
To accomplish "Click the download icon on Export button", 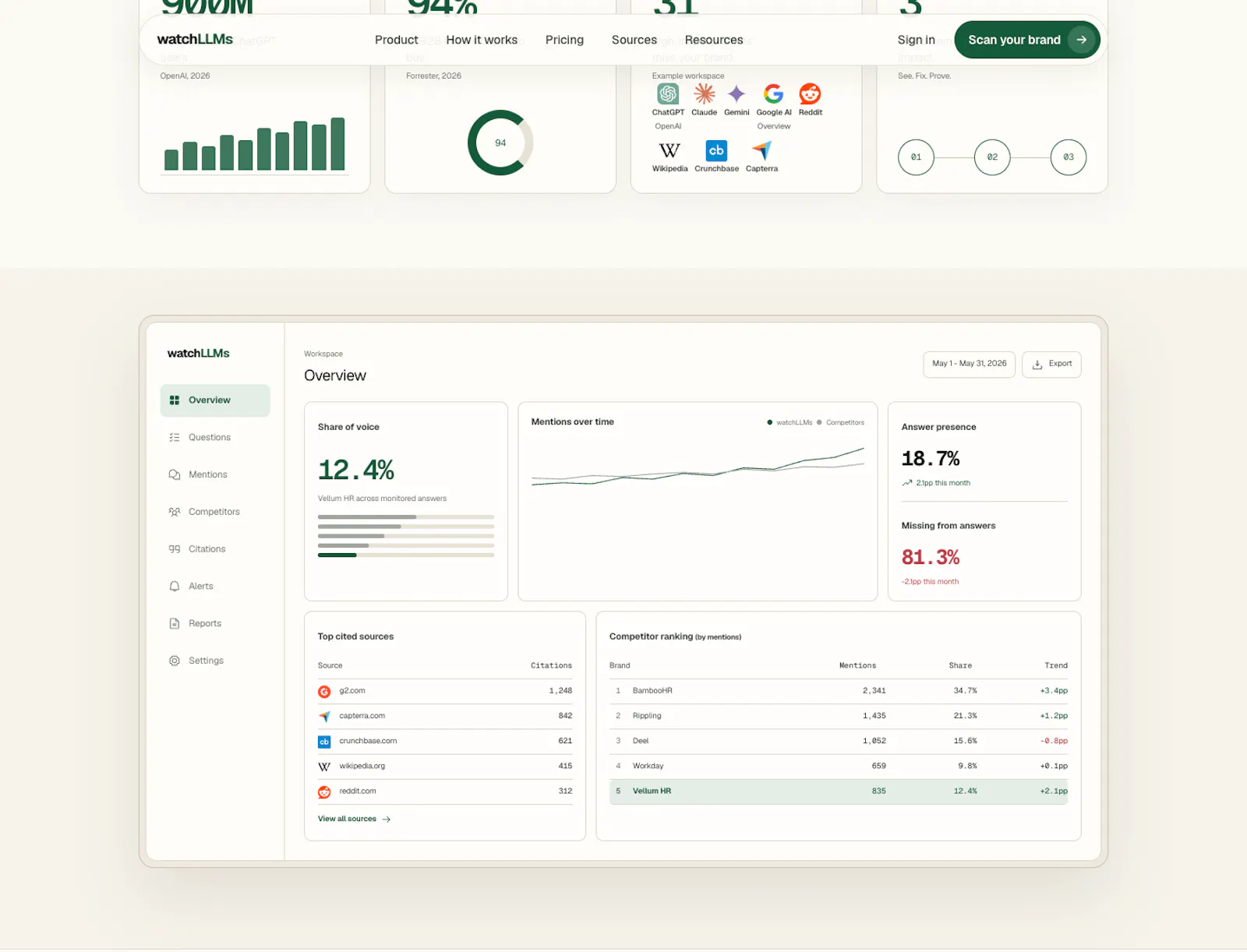I will [1037, 365].
